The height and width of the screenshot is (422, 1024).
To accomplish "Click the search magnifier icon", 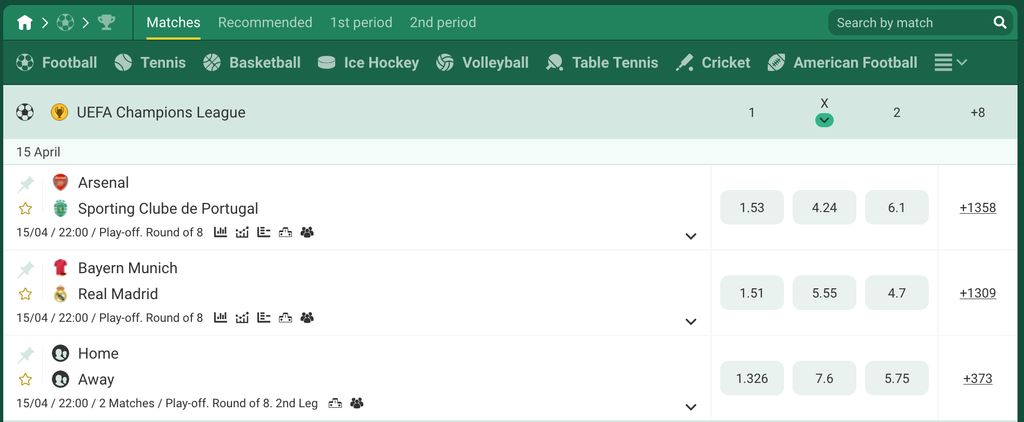I will tap(1000, 23).
